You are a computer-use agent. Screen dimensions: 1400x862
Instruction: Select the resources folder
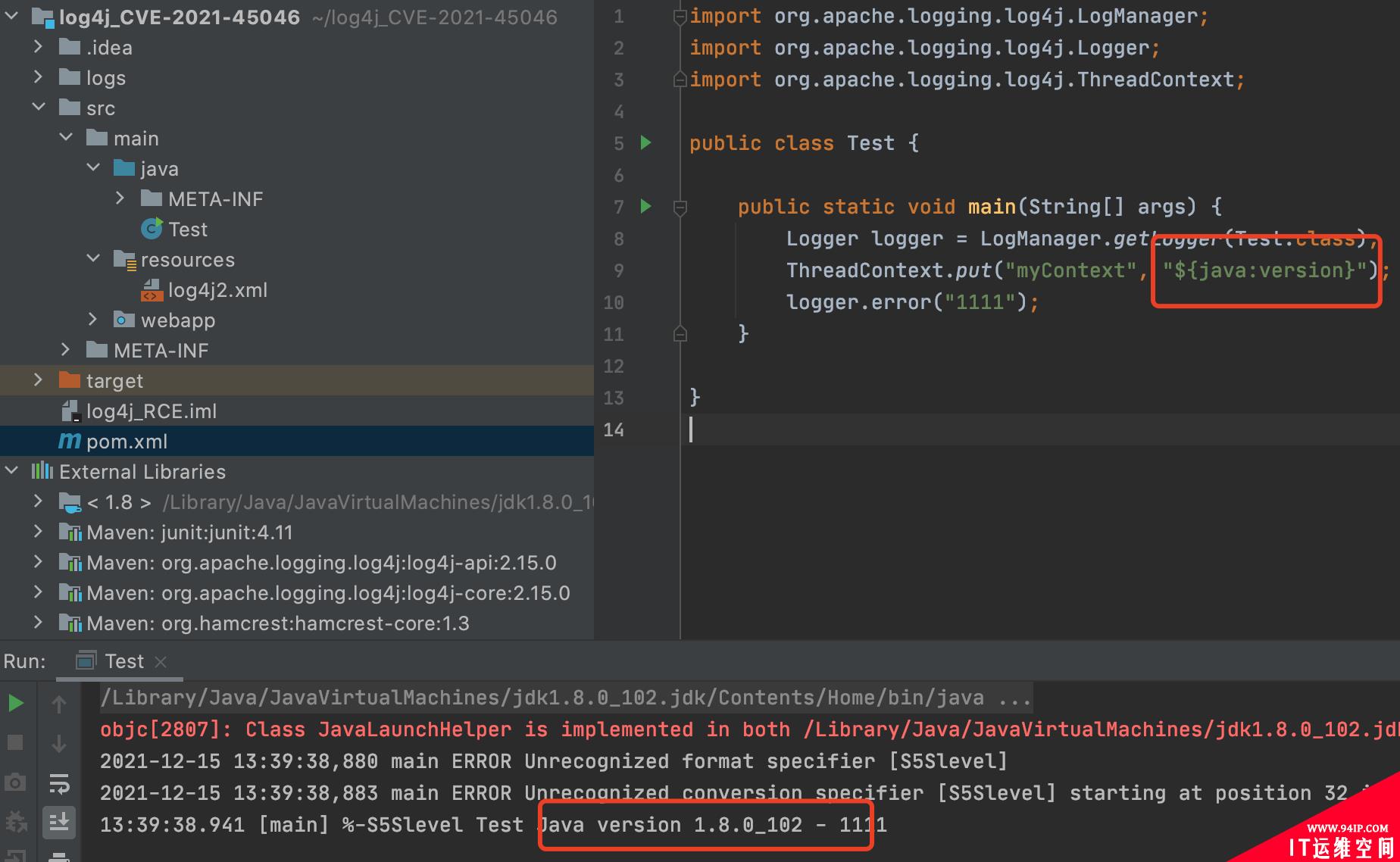tap(188, 260)
